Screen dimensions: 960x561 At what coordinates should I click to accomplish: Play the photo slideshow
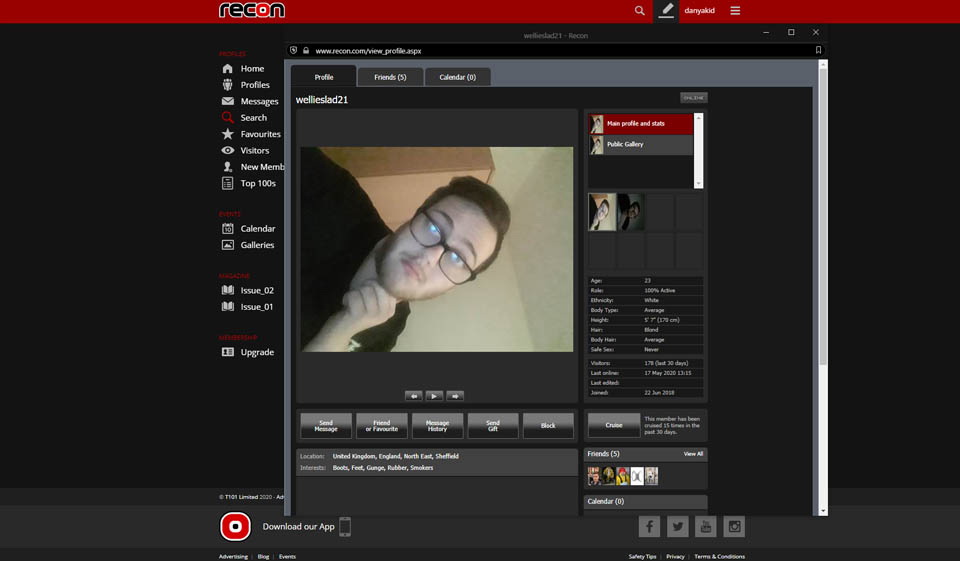pos(434,396)
